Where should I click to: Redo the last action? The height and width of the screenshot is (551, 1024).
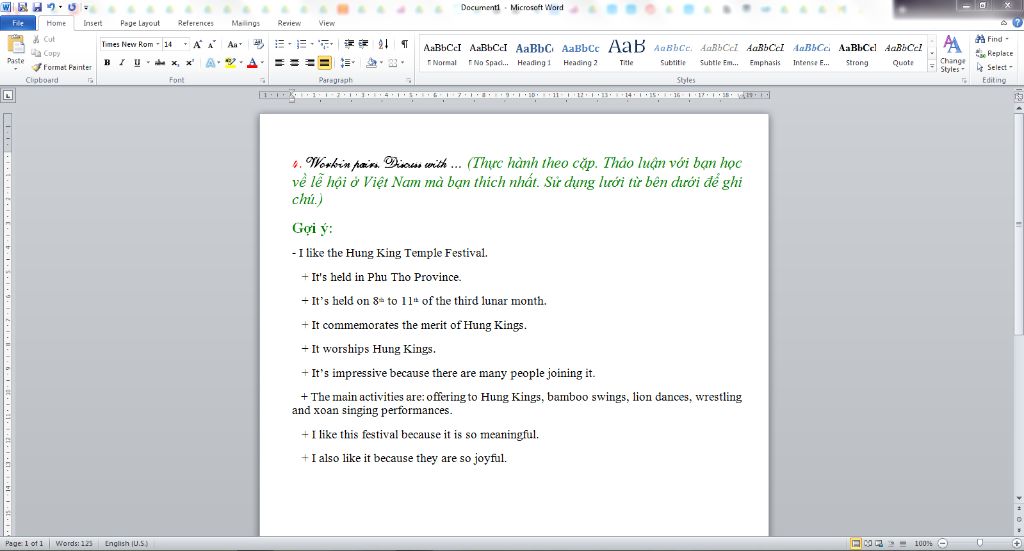pos(72,7)
